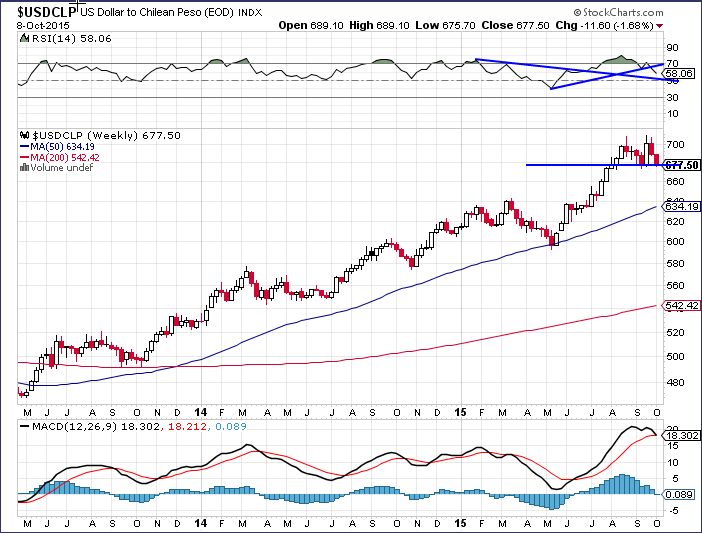Select the blue MA(50) legend line swatch

(24, 146)
